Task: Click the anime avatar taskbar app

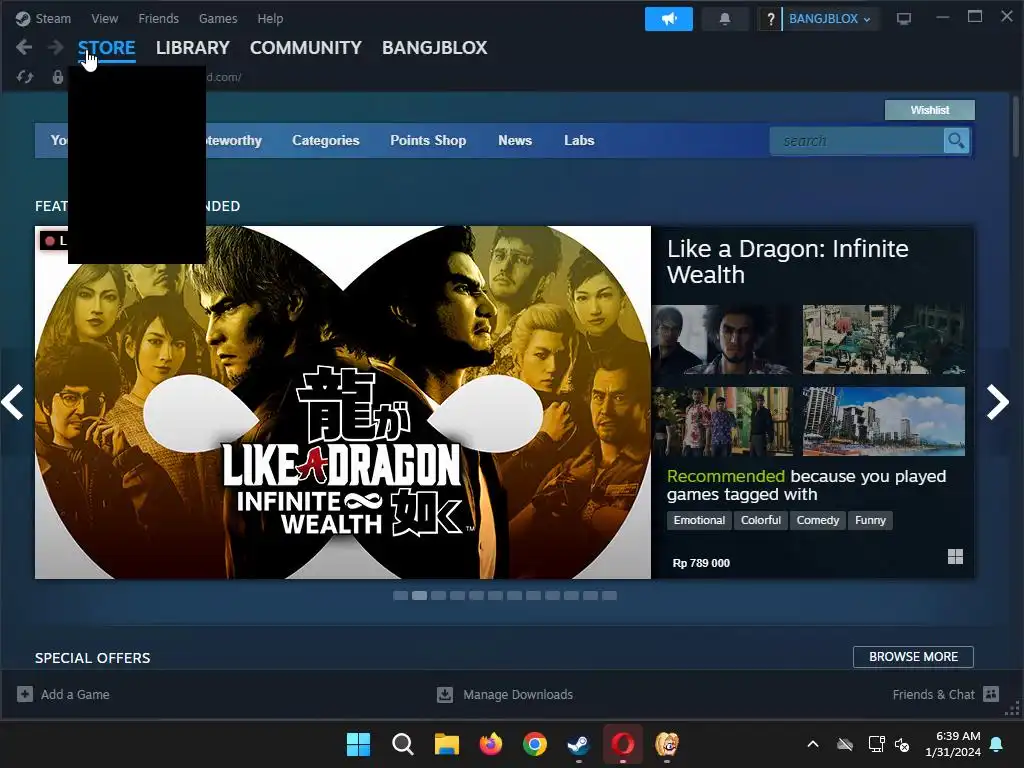Action: [667, 744]
